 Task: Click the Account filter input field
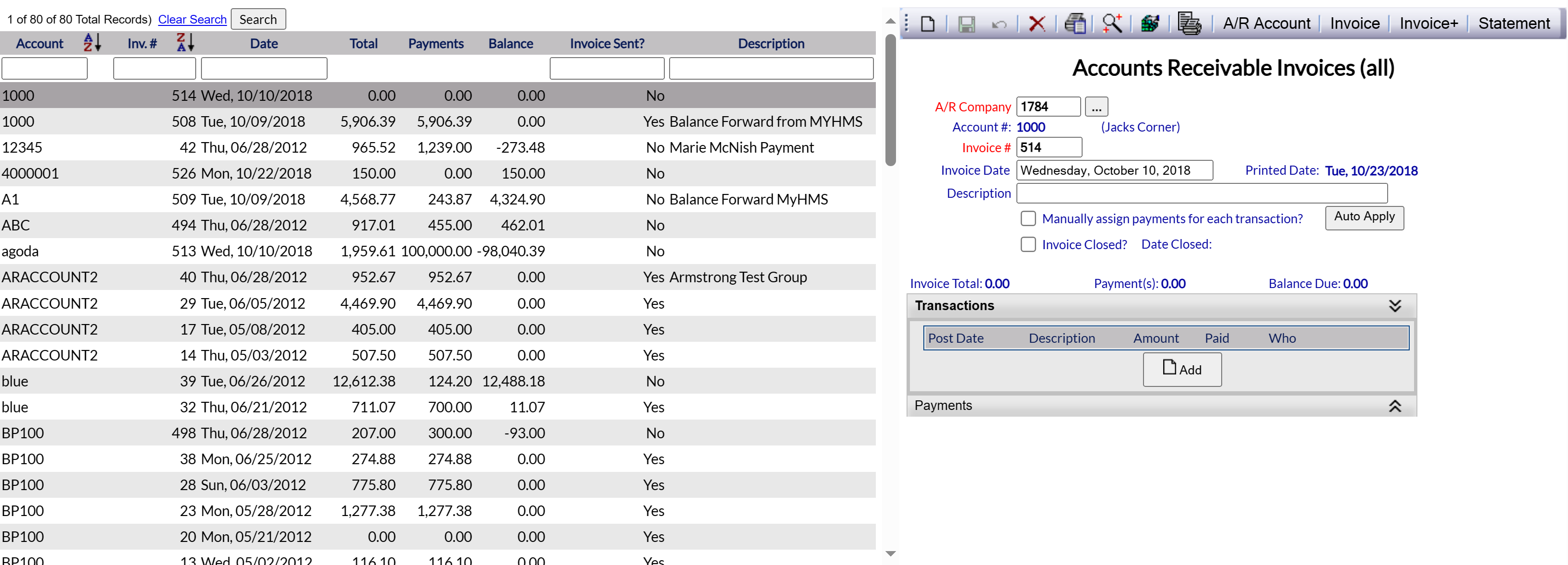tap(45, 68)
